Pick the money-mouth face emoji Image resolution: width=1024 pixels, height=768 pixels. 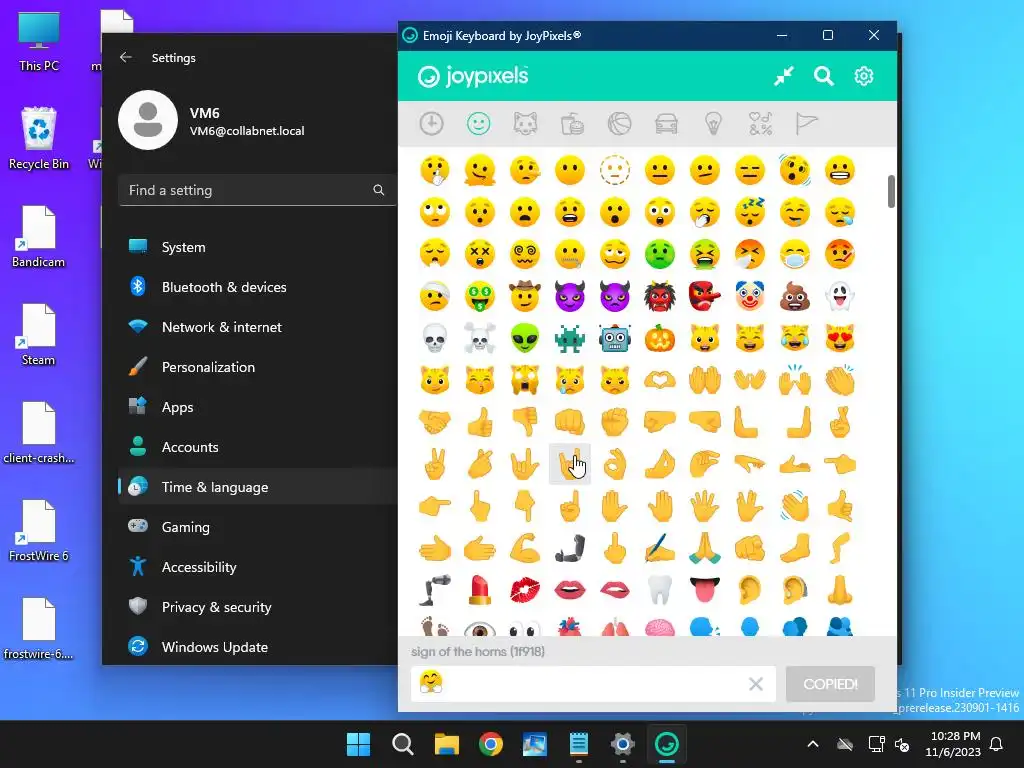(x=480, y=296)
